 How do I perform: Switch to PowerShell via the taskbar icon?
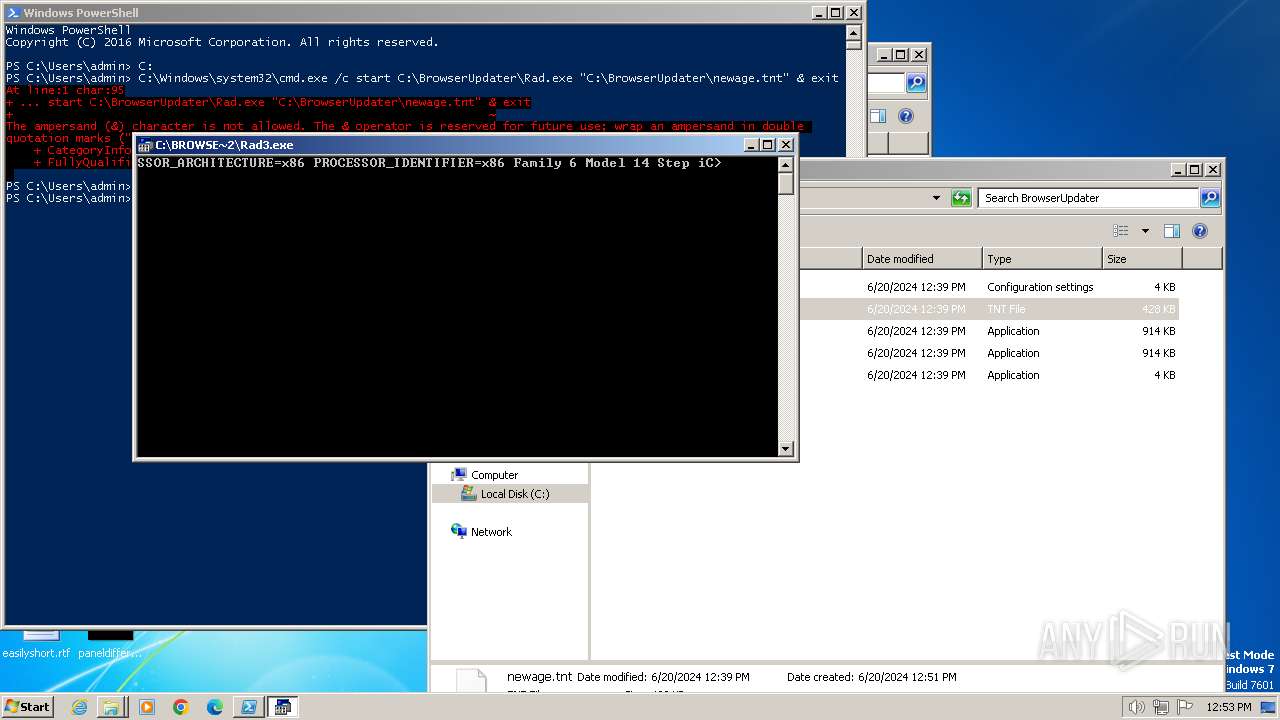pyautogui.click(x=248, y=706)
